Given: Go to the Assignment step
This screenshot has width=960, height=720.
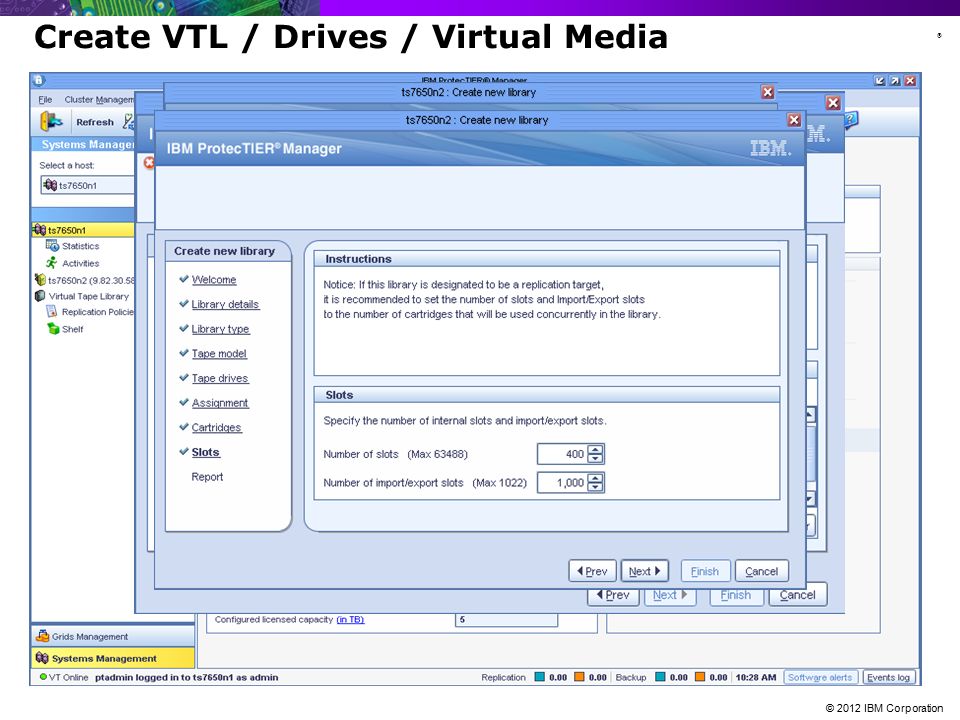Looking at the screenshot, I should point(220,403).
